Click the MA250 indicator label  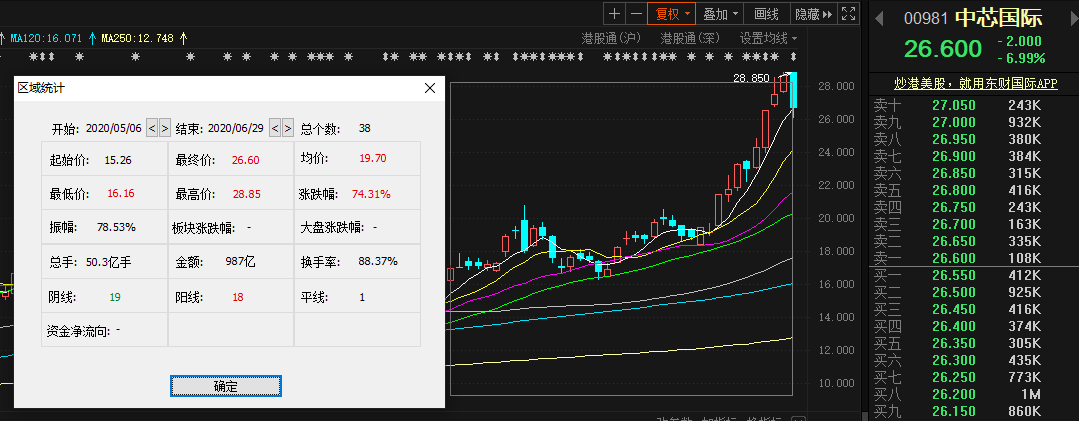pyautogui.click(x=137, y=38)
